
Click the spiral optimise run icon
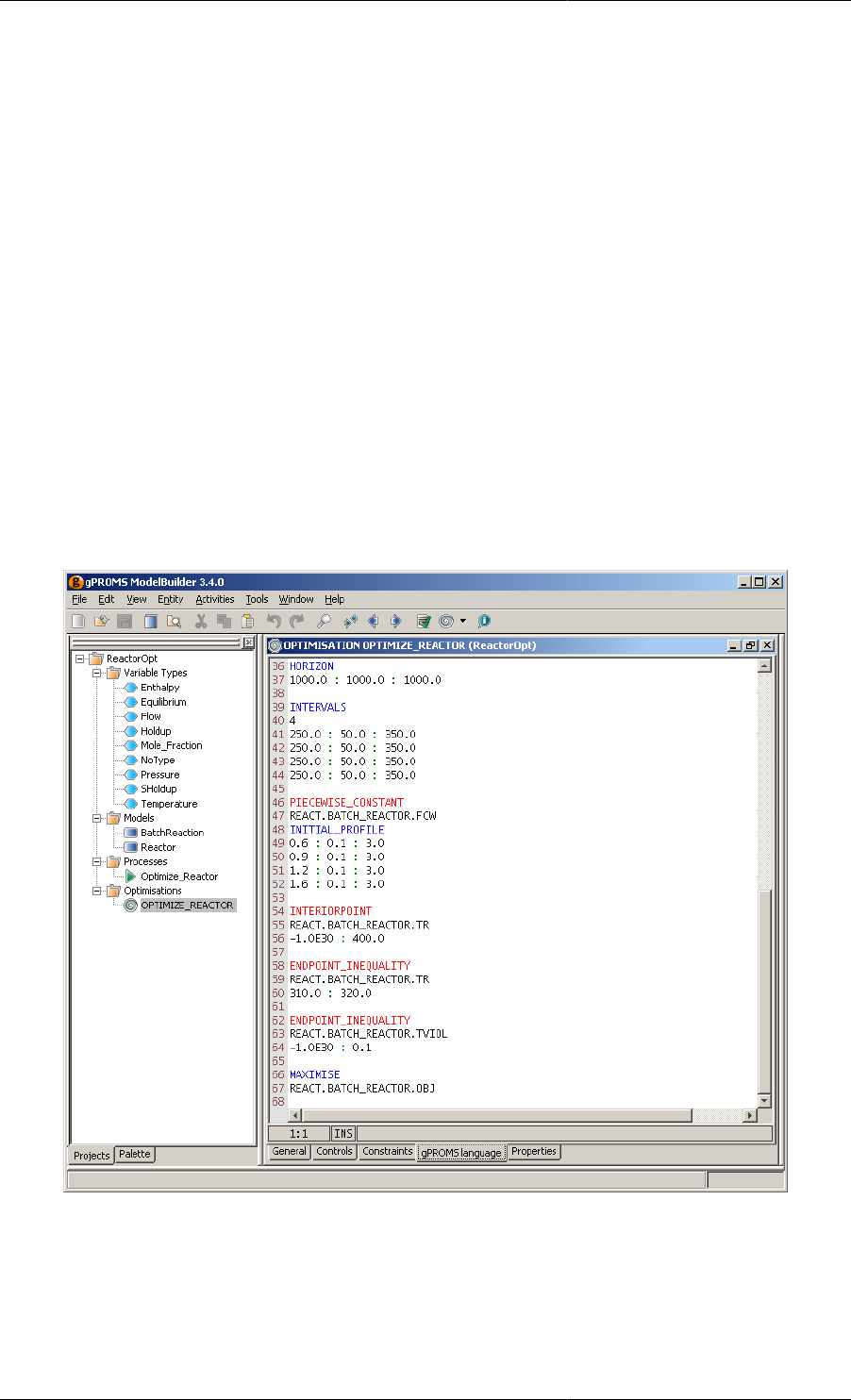(446, 621)
